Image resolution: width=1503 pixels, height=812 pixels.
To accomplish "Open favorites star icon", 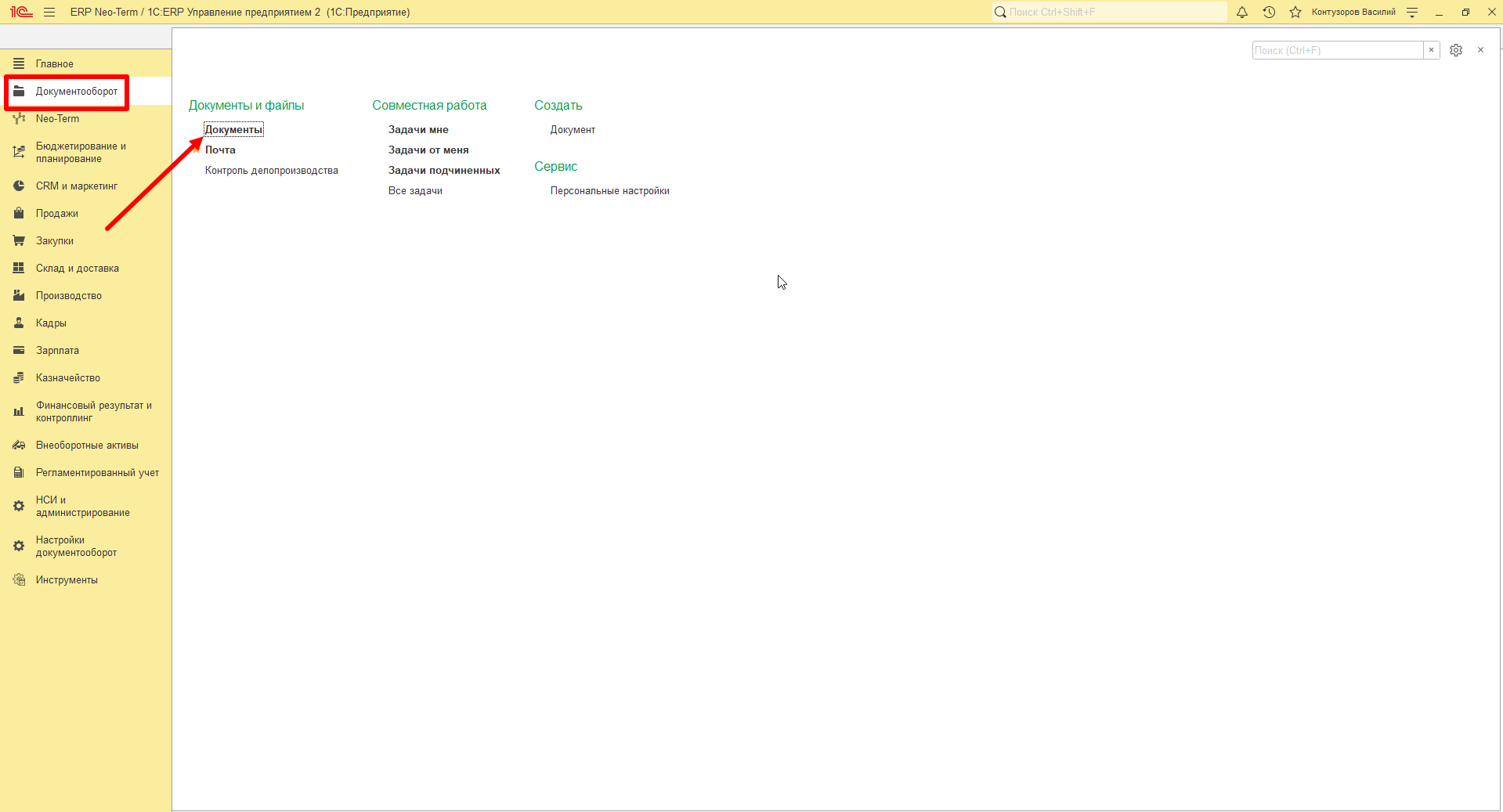I will pos(1295,12).
